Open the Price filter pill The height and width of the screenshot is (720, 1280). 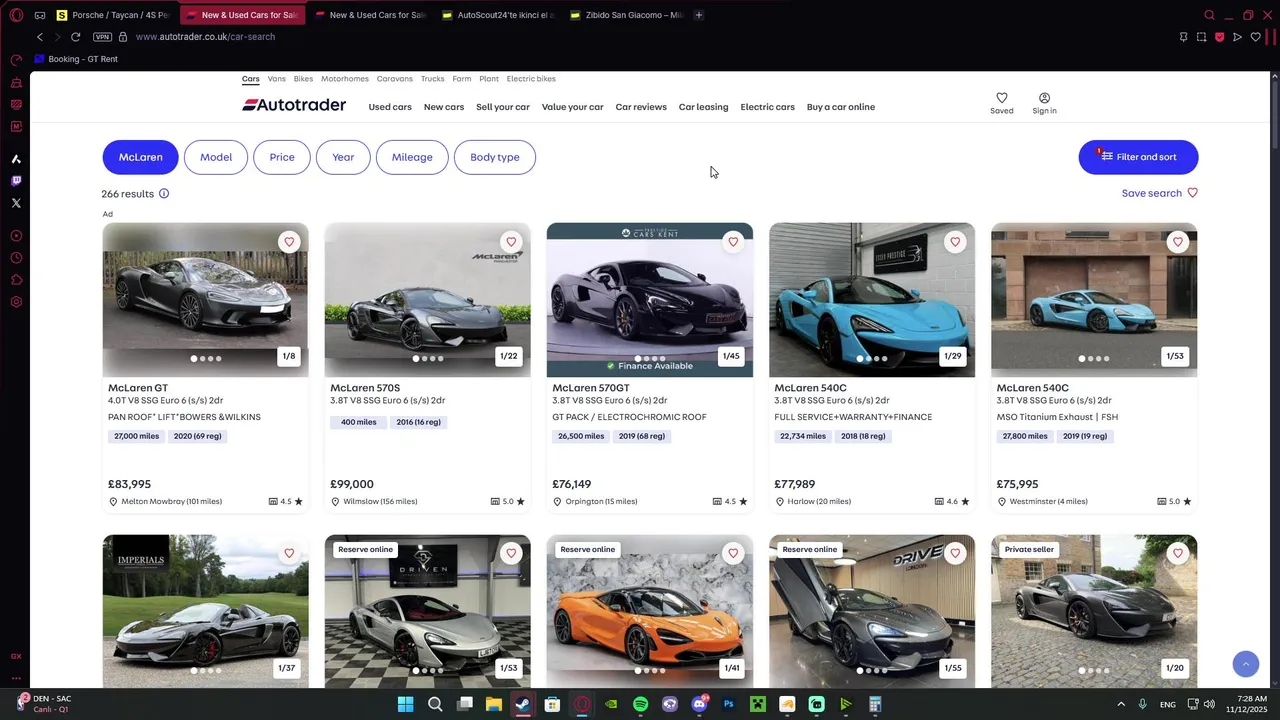(x=282, y=157)
